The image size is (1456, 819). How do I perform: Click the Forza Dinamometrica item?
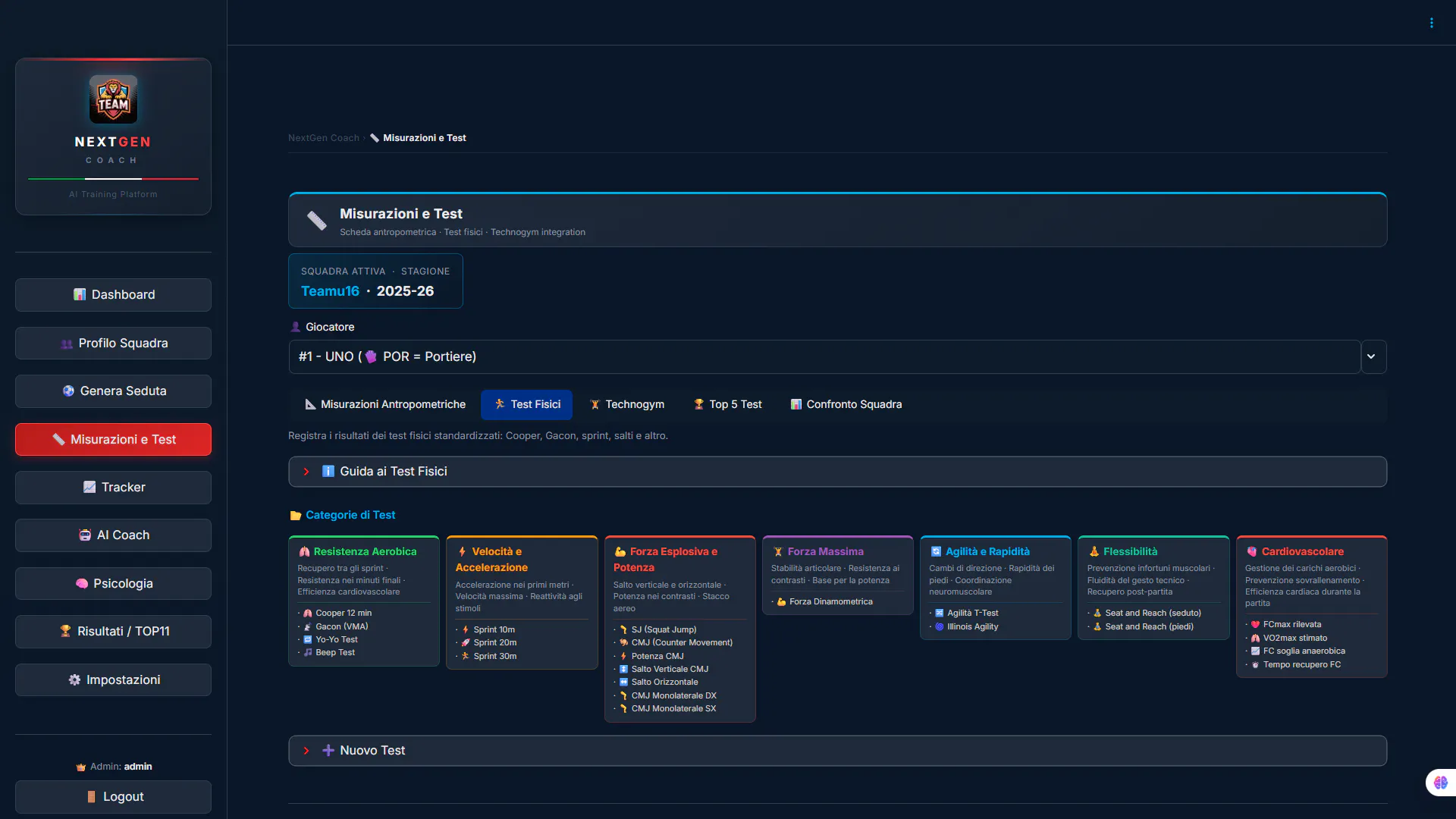pyautogui.click(x=824, y=602)
